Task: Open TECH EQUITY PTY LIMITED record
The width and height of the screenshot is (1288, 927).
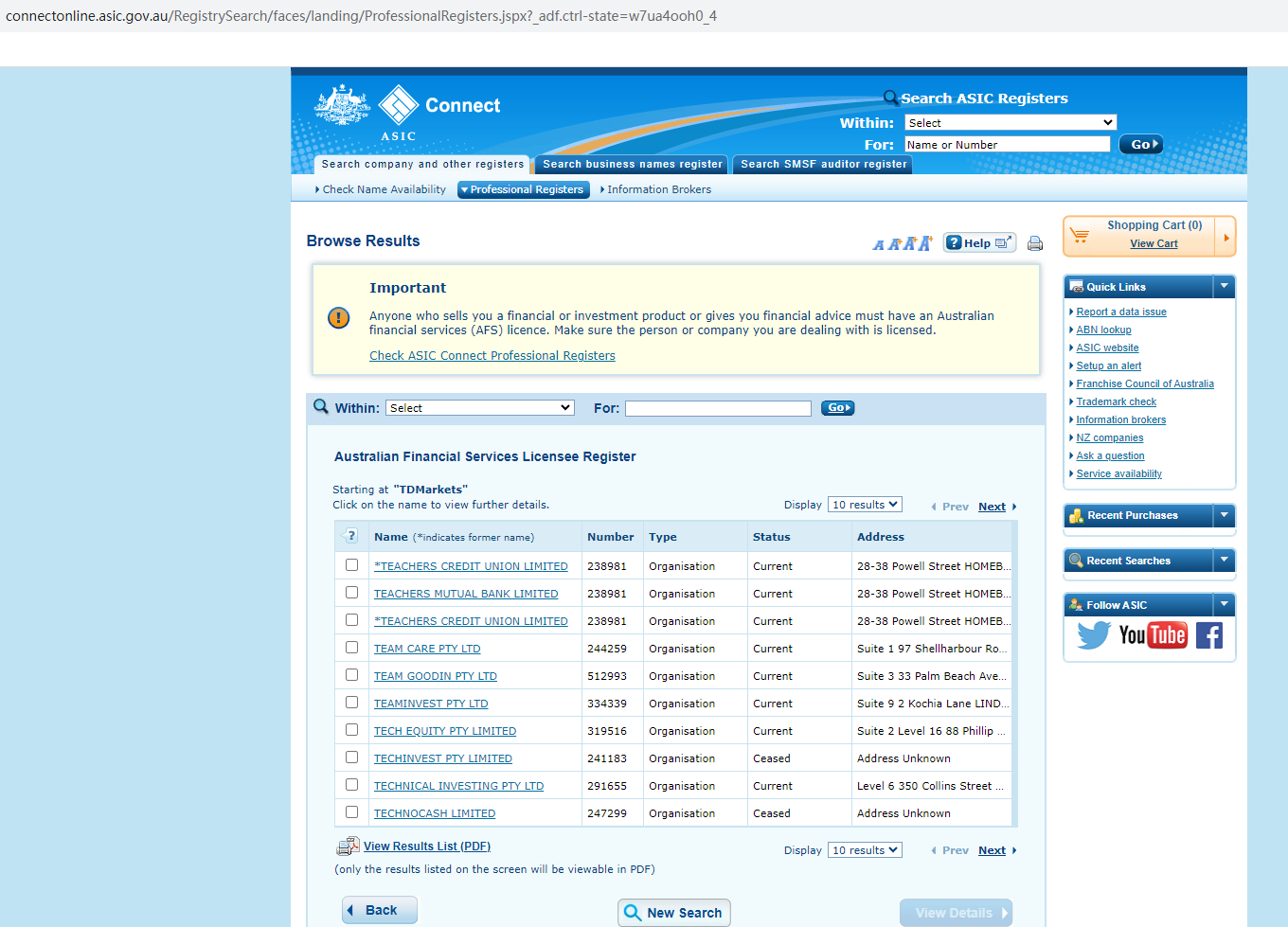Action: pyautogui.click(x=445, y=731)
